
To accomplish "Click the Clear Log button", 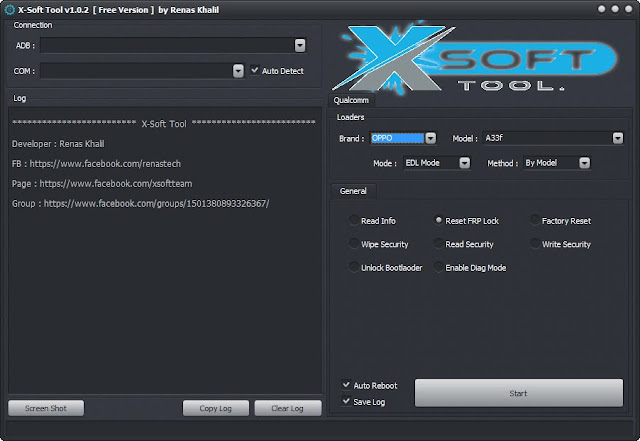I will point(288,408).
